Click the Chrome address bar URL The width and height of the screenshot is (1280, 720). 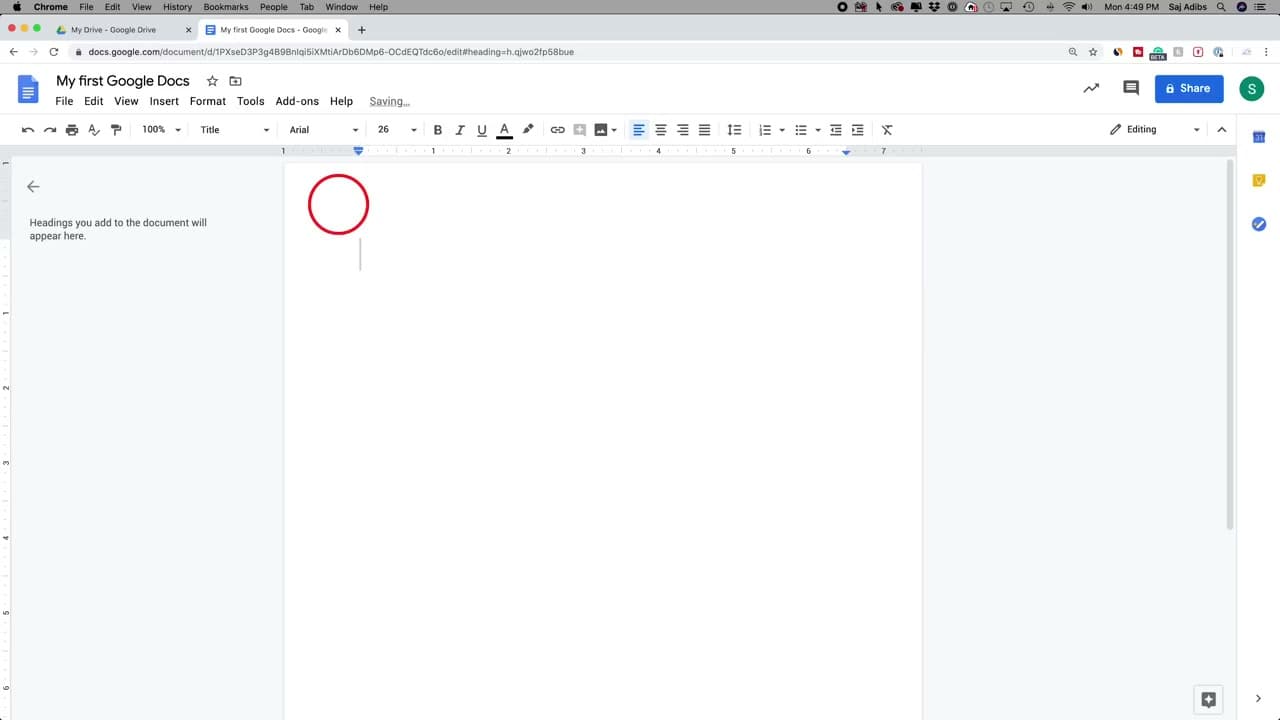(x=331, y=52)
